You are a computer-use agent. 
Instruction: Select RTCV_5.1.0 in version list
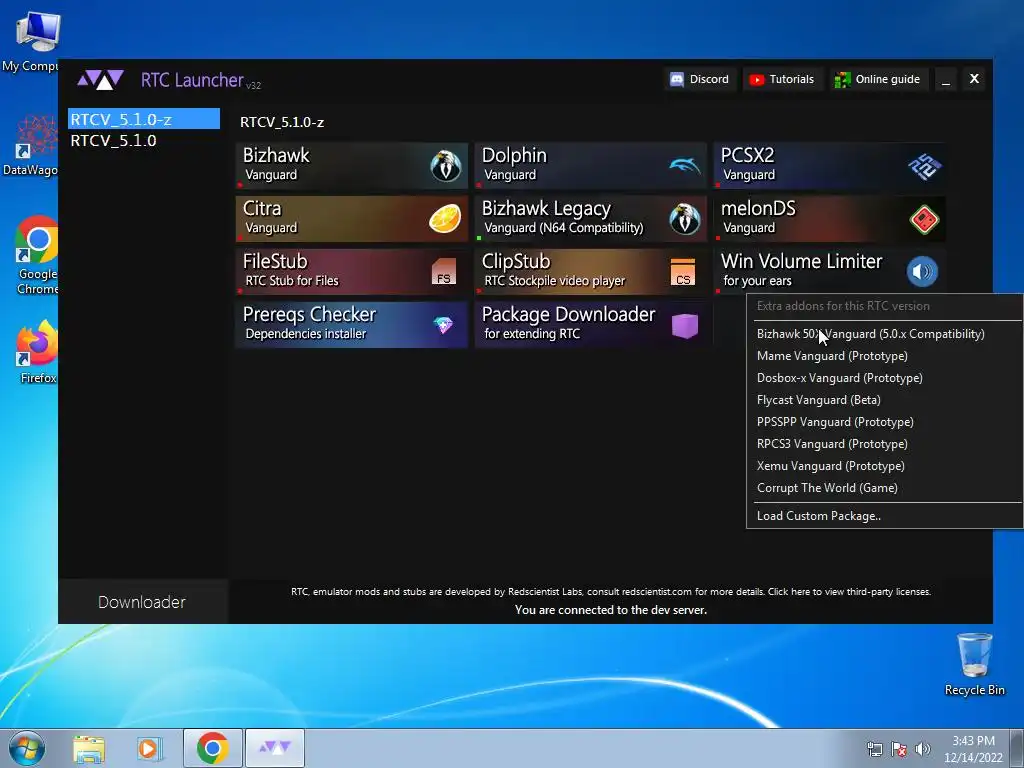(x=144, y=140)
